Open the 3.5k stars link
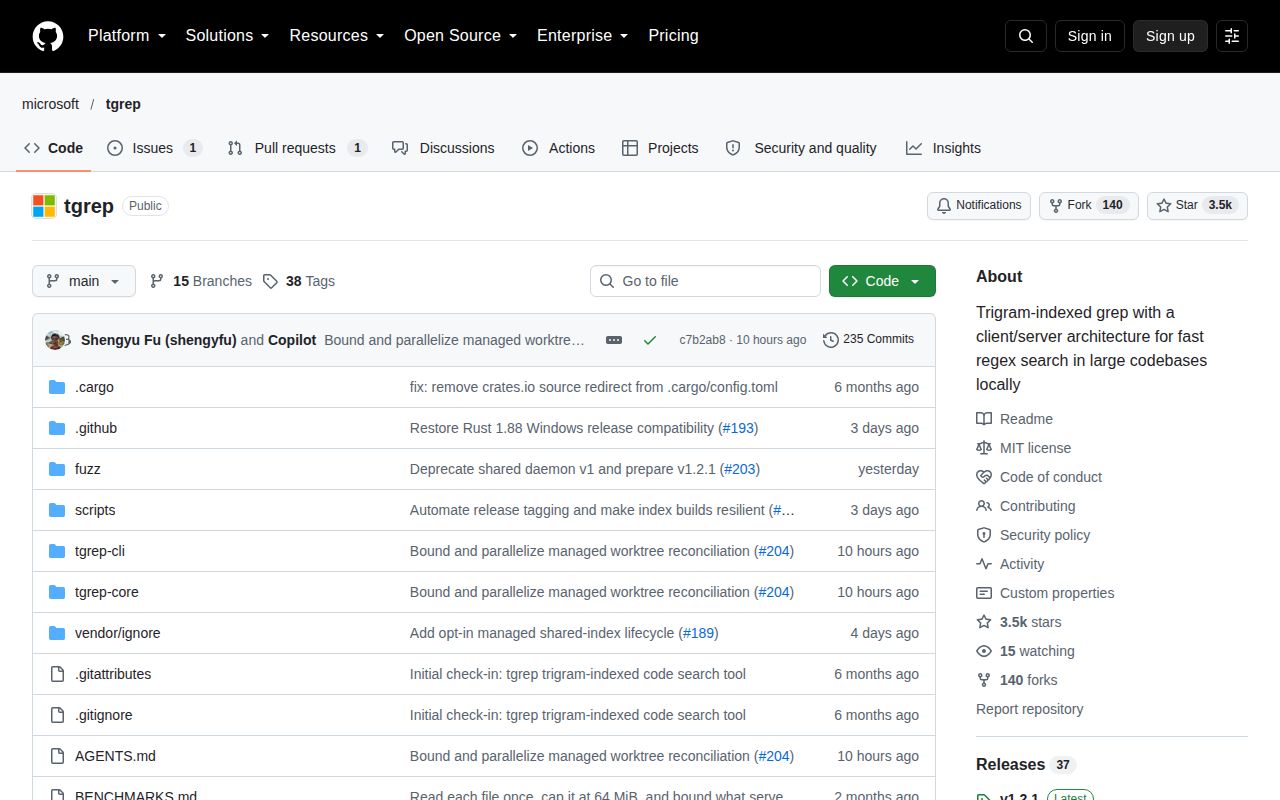Screen dimensions: 1280x800 coord(1019,622)
